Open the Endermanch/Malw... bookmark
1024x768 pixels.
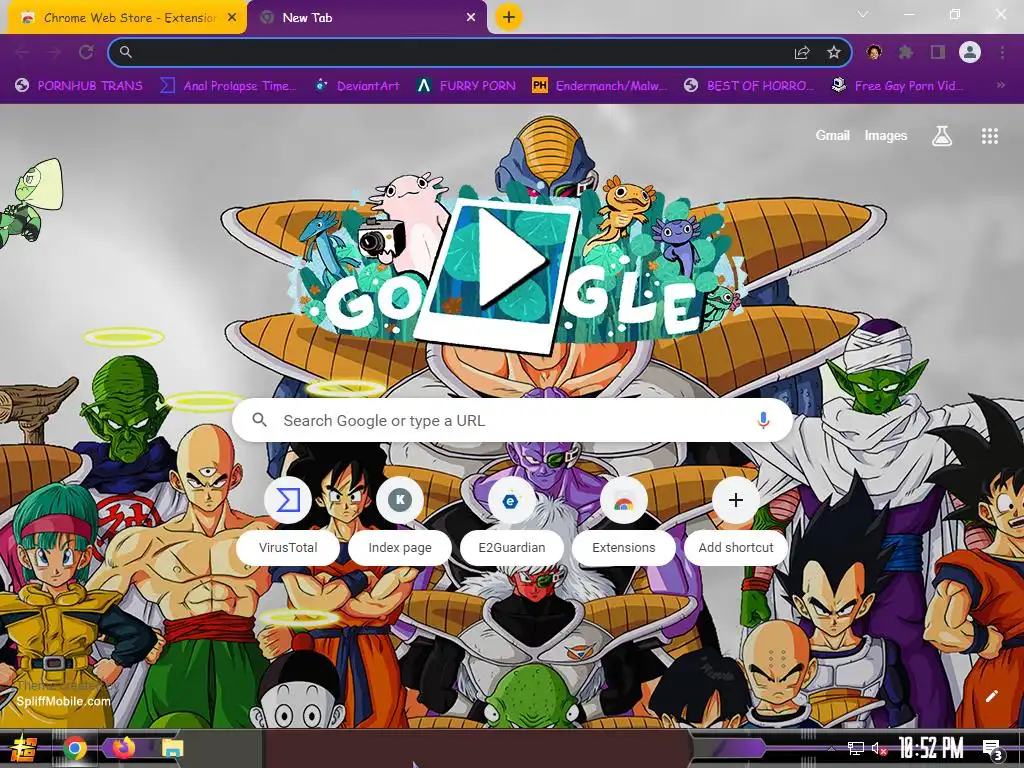click(600, 86)
